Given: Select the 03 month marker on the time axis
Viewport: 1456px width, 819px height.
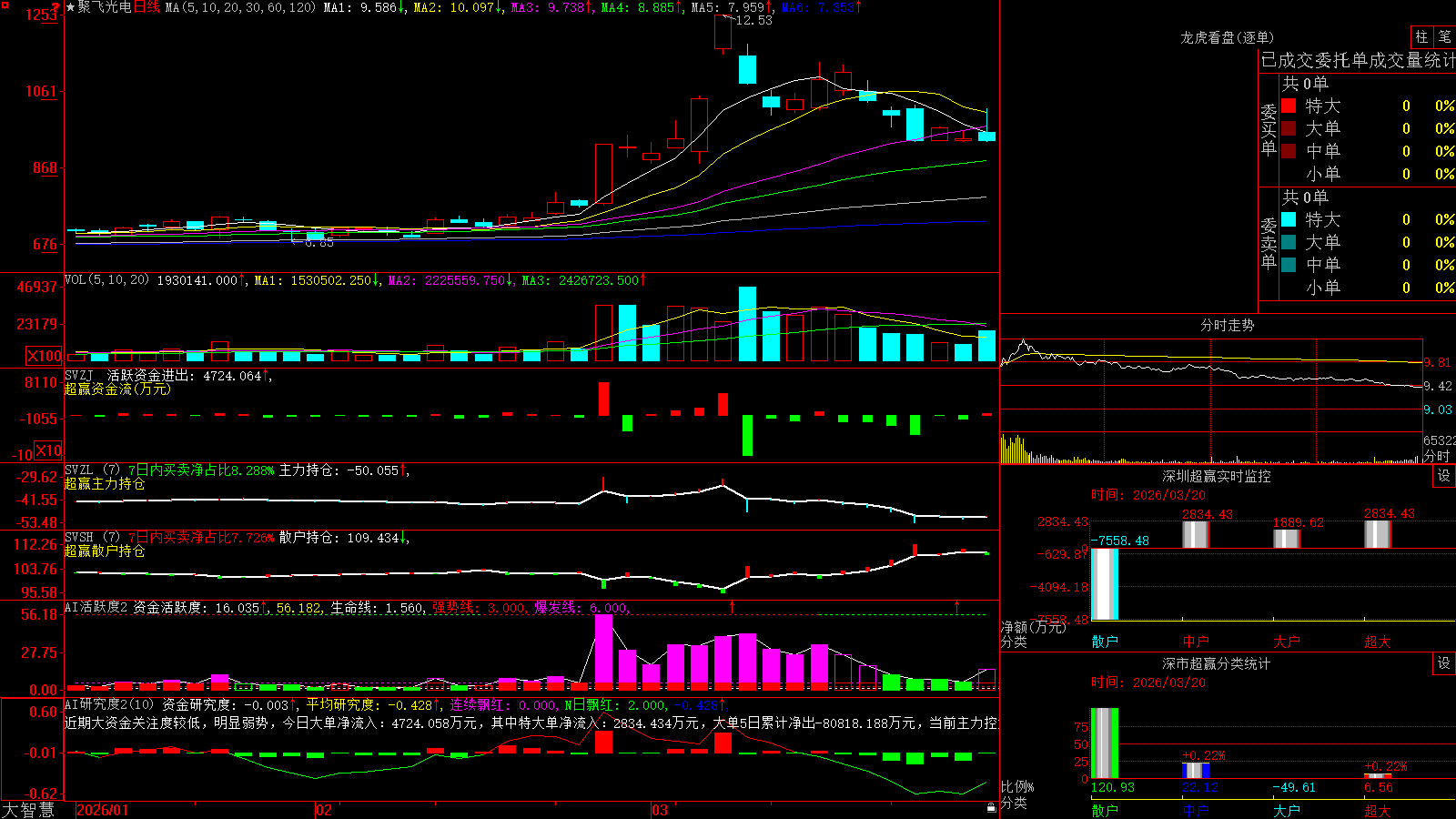Looking at the screenshot, I should (x=660, y=810).
